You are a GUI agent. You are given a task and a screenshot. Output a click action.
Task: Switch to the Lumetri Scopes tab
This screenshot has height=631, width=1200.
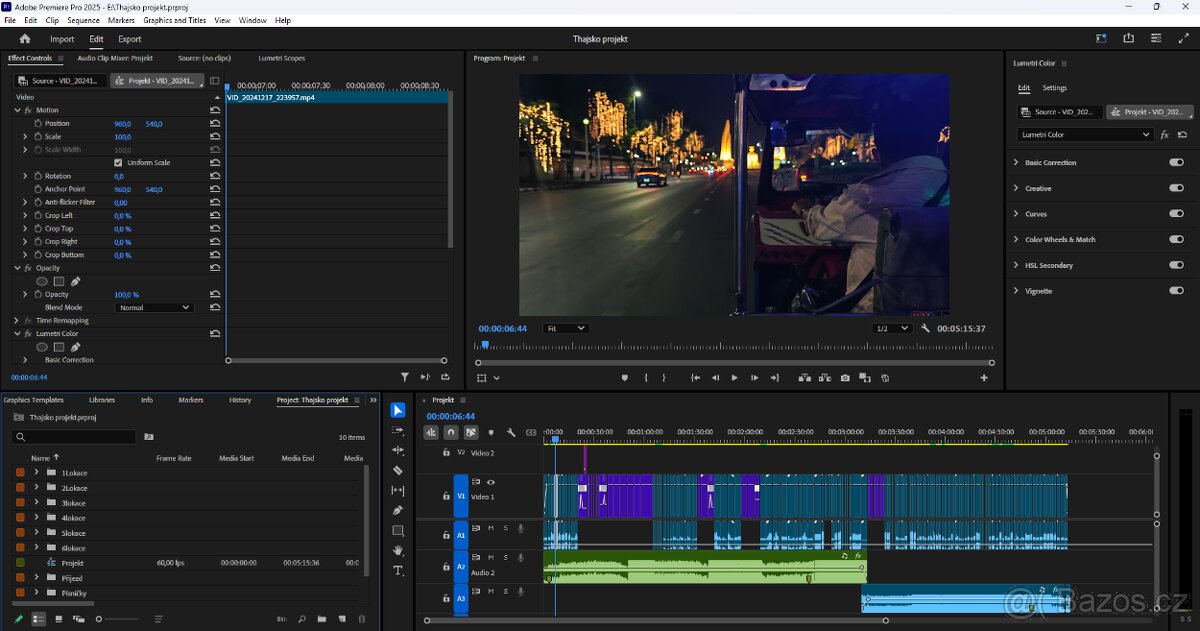click(282, 58)
